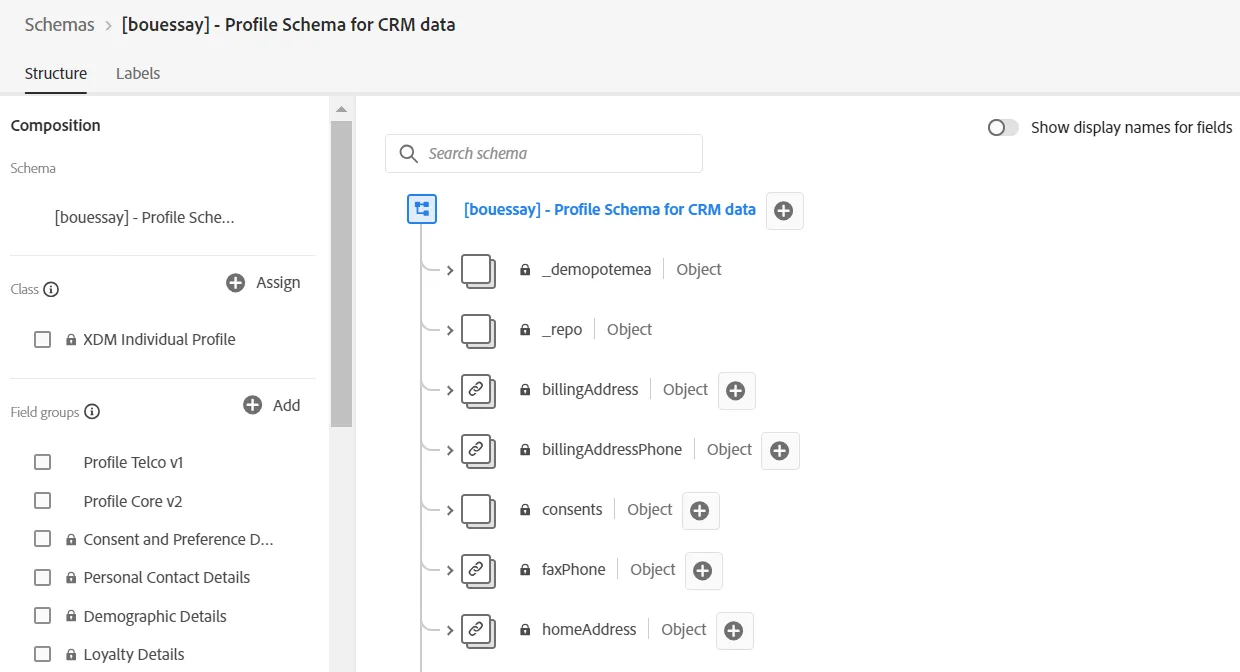Click the scrollbar up arrow
Image resolution: width=1240 pixels, height=672 pixels.
click(341, 109)
